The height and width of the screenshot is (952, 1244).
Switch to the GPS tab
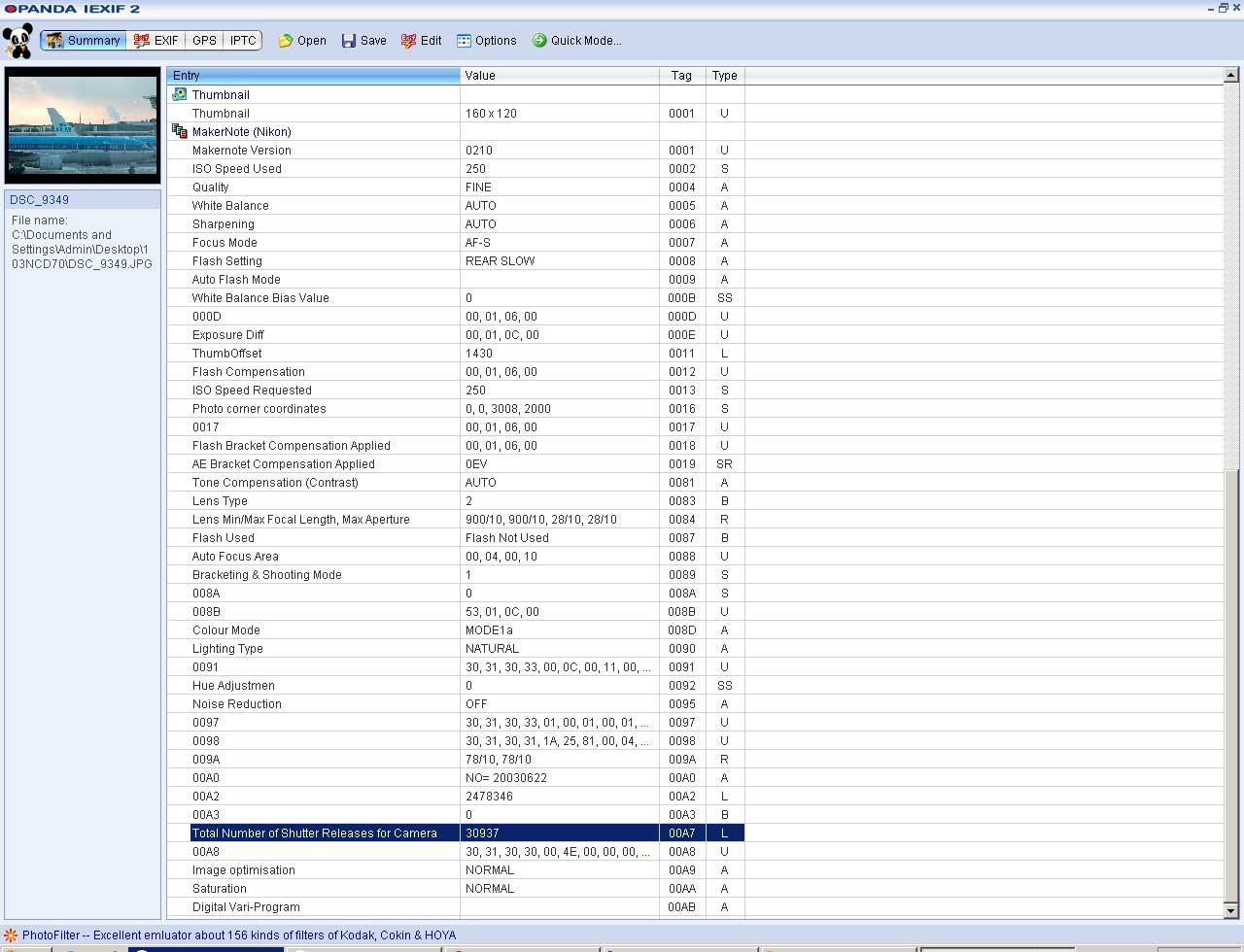pyautogui.click(x=204, y=41)
